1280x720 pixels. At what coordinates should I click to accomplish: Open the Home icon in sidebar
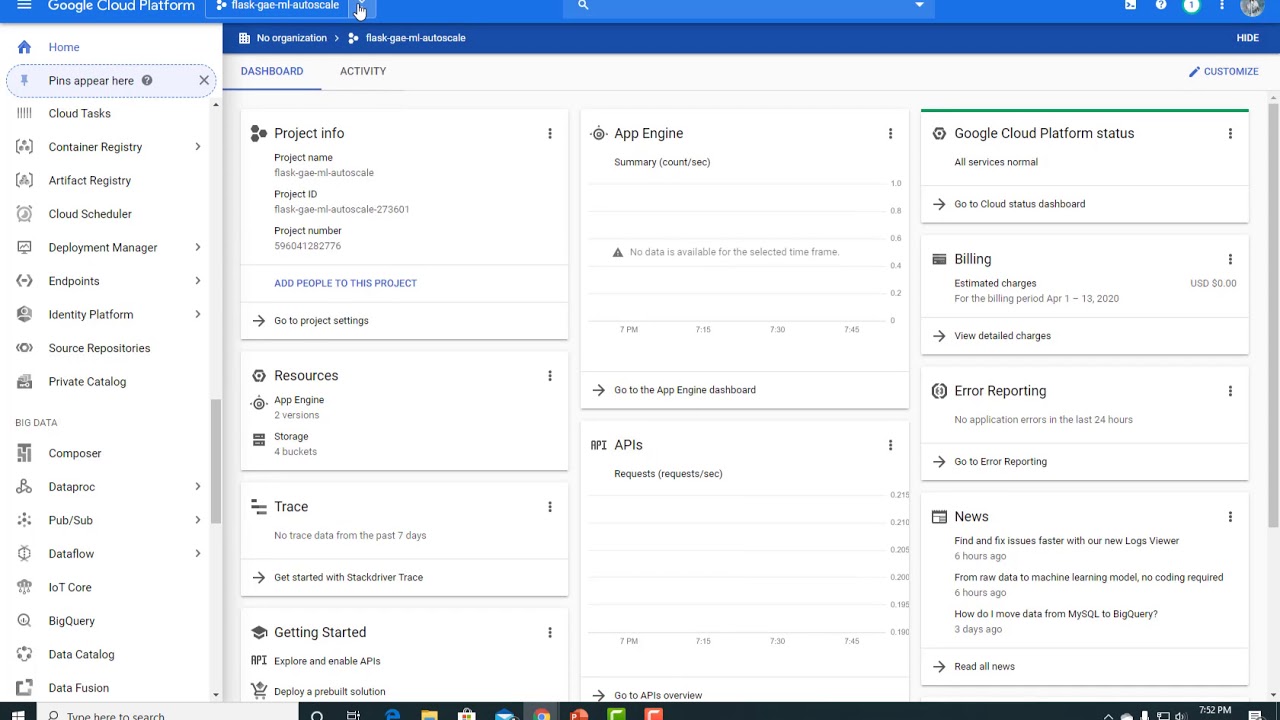(24, 47)
